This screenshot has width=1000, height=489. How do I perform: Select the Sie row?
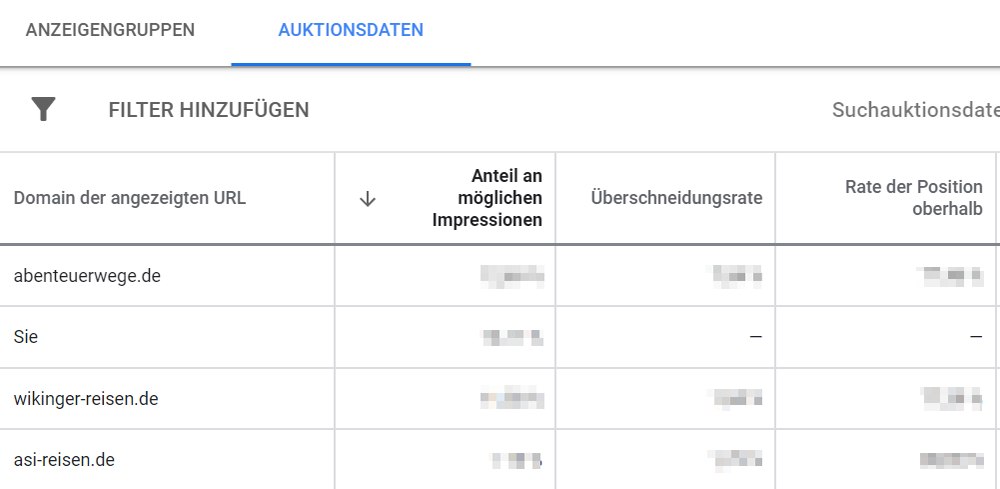click(x=500, y=337)
